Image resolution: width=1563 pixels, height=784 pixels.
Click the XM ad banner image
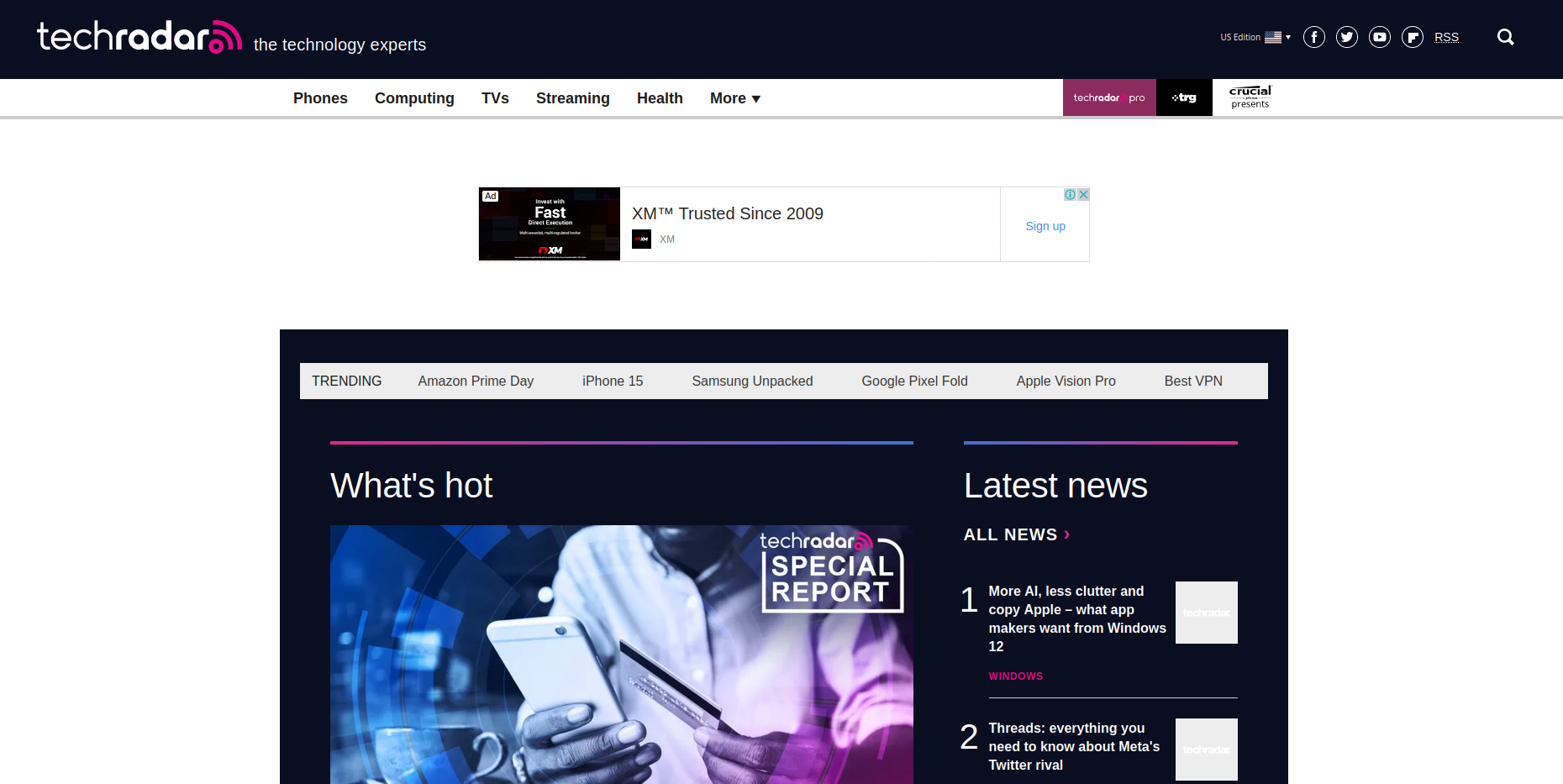[x=550, y=224]
